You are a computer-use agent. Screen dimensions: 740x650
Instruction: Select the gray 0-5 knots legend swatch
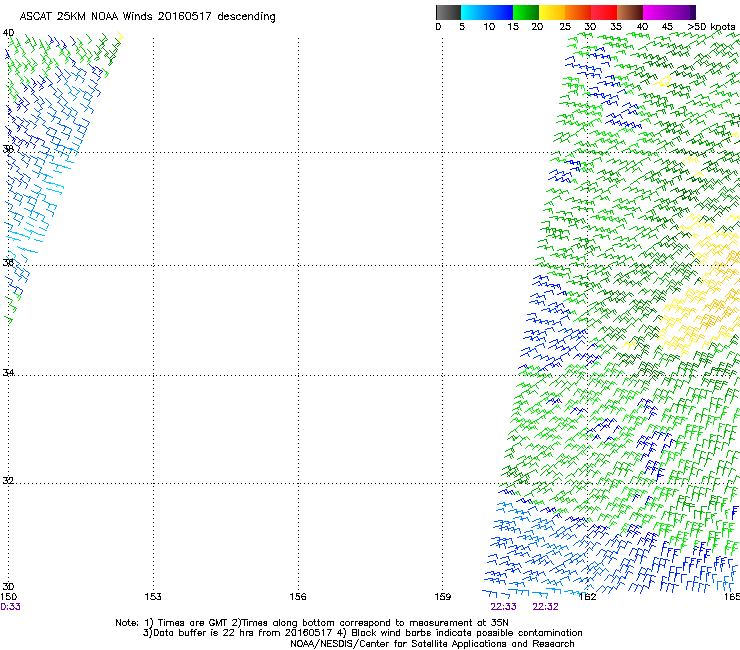pos(448,12)
